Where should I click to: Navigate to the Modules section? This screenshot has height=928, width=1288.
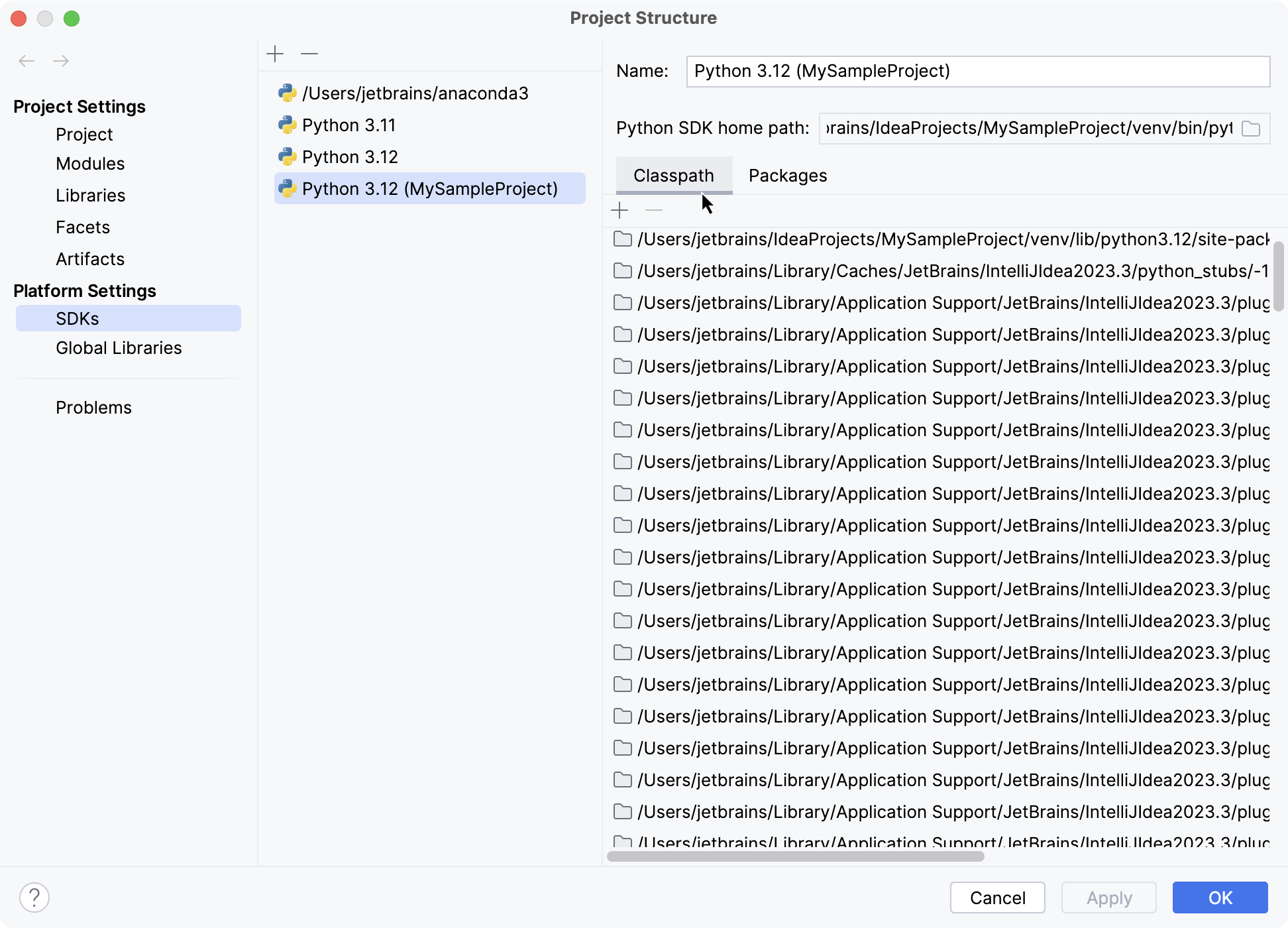pos(90,164)
